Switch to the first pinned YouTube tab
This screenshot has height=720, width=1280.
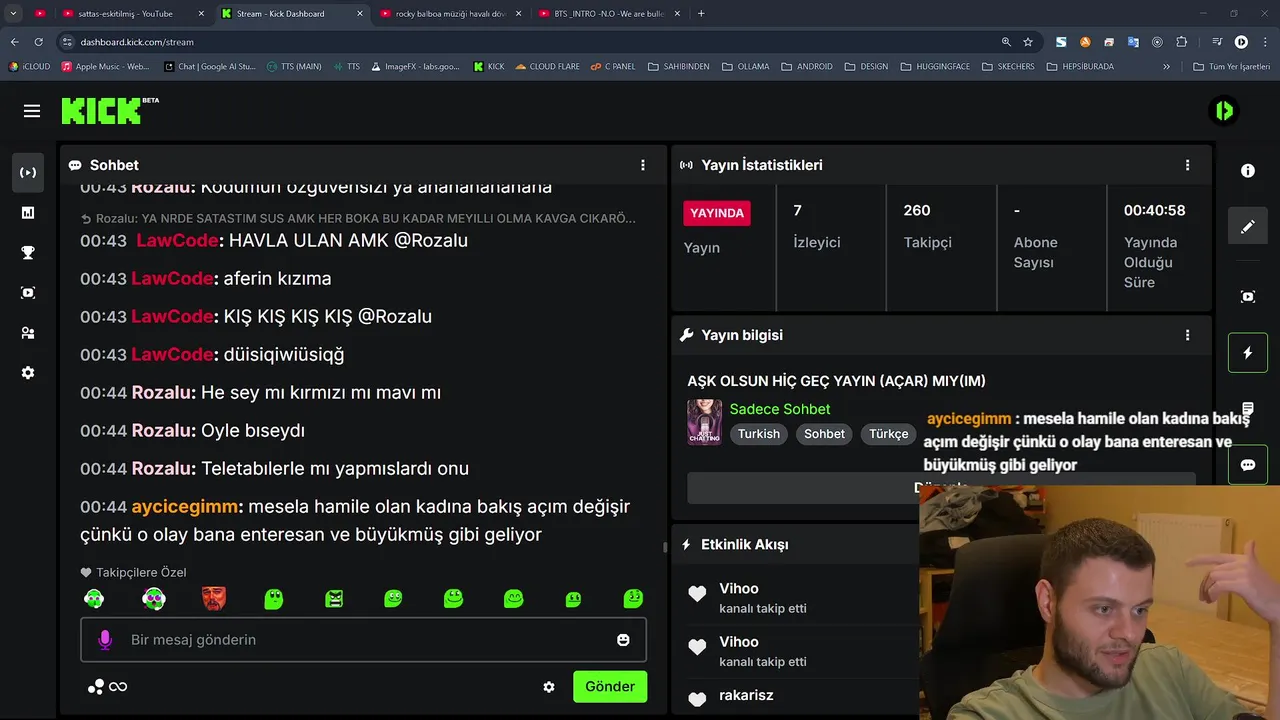[x=40, y=14]
